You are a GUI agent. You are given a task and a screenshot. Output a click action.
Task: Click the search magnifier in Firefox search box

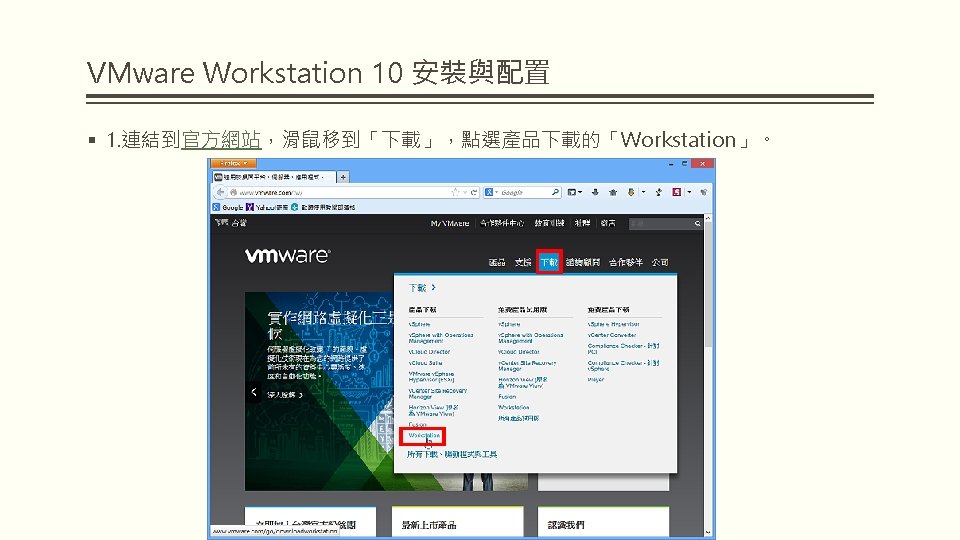coord(555,192)
